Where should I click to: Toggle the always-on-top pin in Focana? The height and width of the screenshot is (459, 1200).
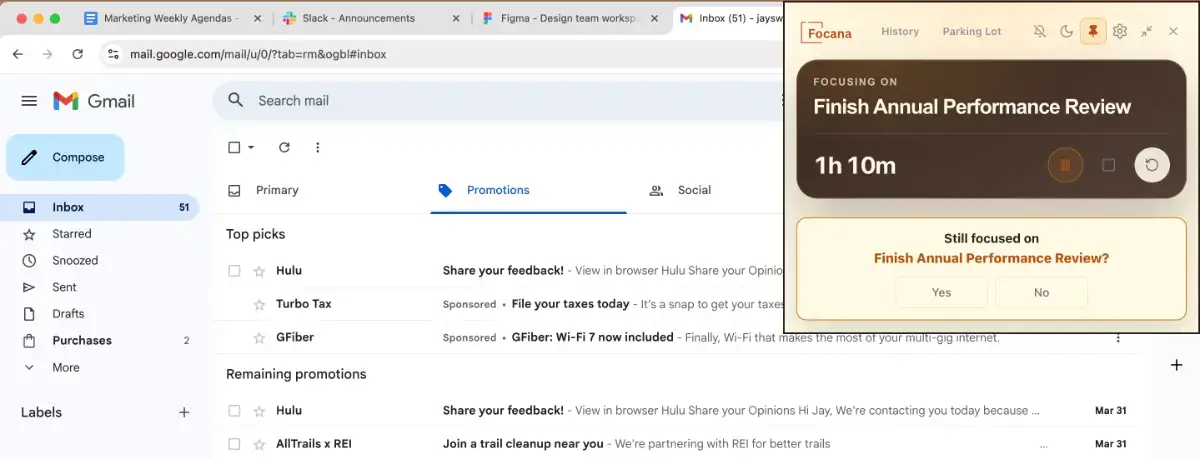1093,32
